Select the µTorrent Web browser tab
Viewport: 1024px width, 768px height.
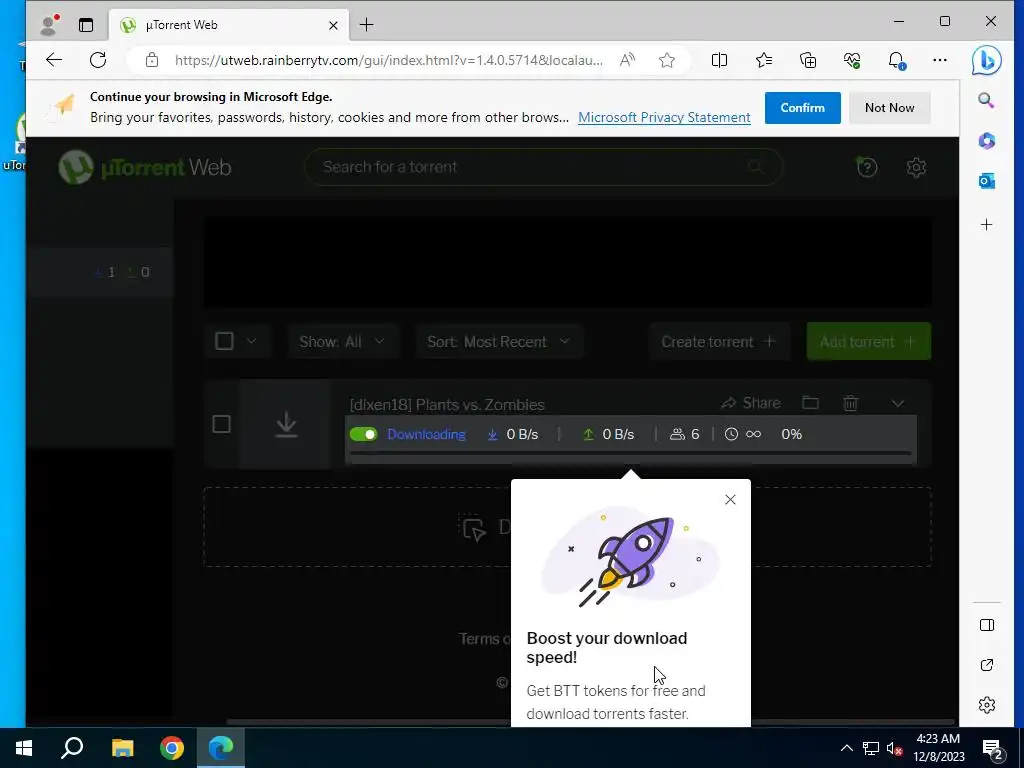click(230, 25)
